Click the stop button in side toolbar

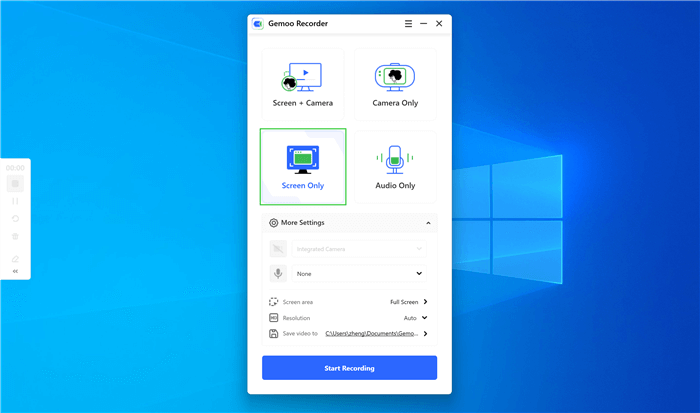pos(15,184)
